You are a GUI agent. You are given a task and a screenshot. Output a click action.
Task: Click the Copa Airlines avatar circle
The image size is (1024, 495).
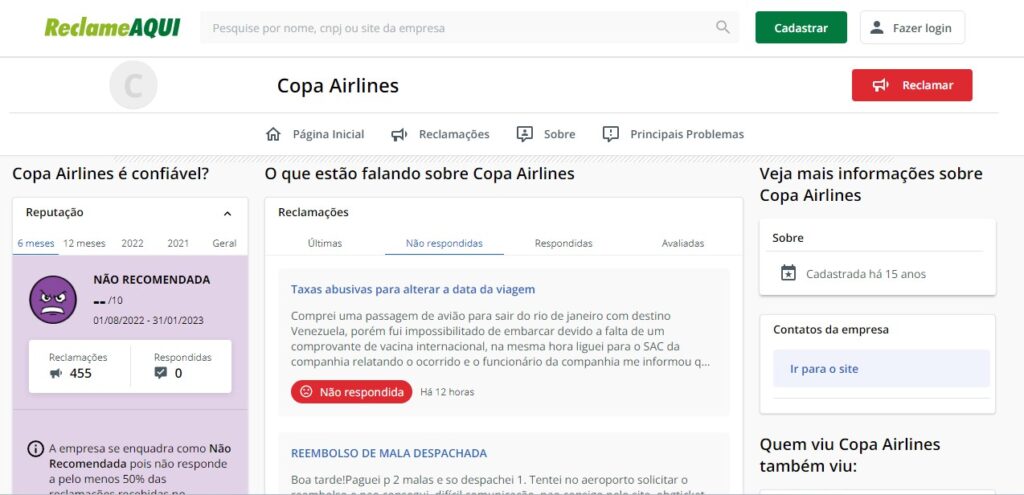click(x=133, y=85)
